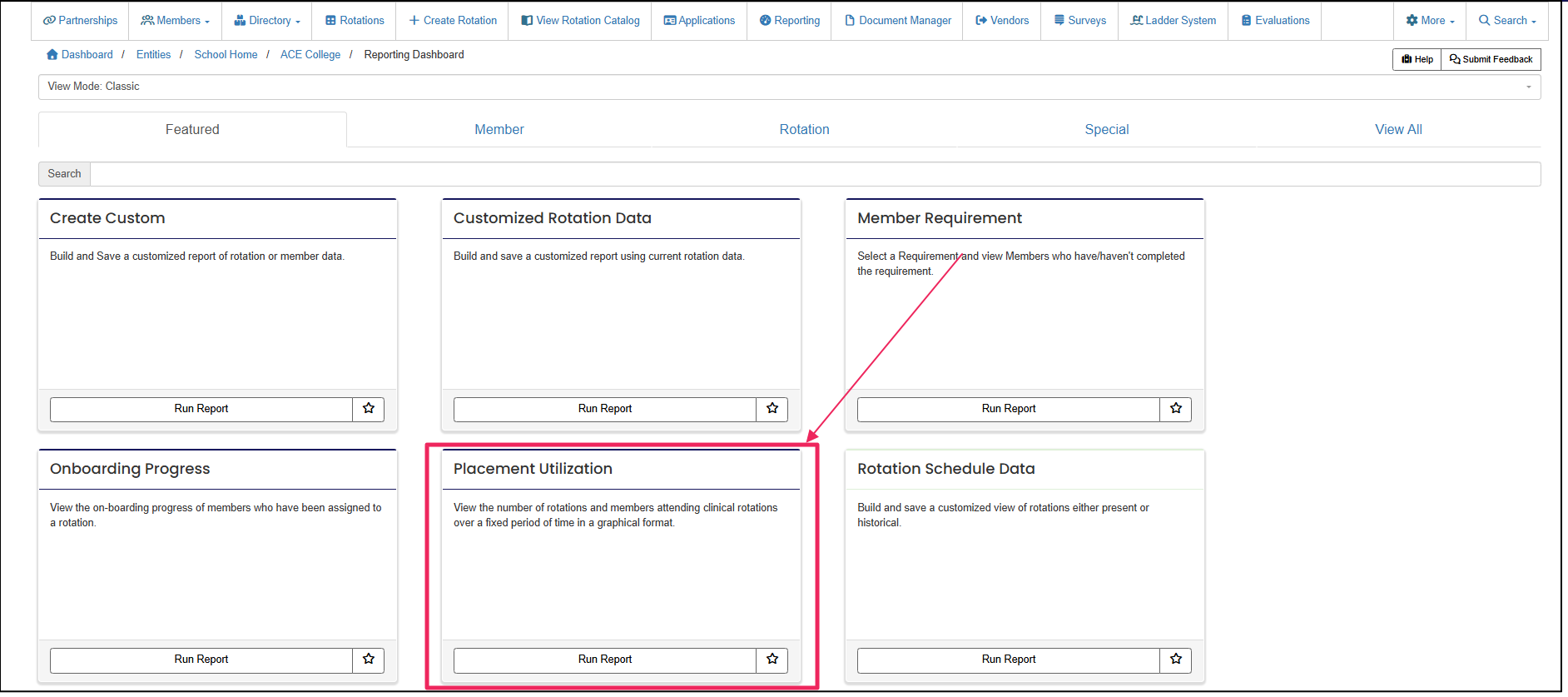Run the Rotation Schedule Data report
1568x697 pixels.
point(1009,660)
